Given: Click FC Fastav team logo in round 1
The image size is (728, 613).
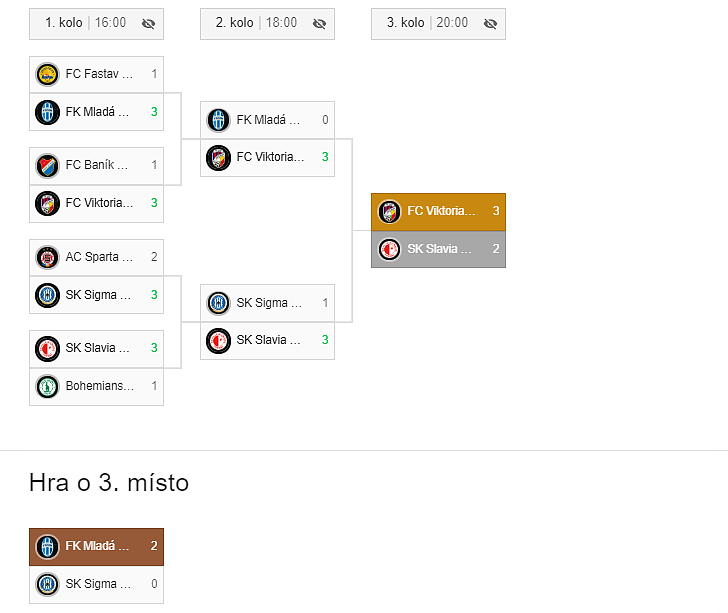Looking at the screenshot, I should pyautogui.click(x=47, y=74).
